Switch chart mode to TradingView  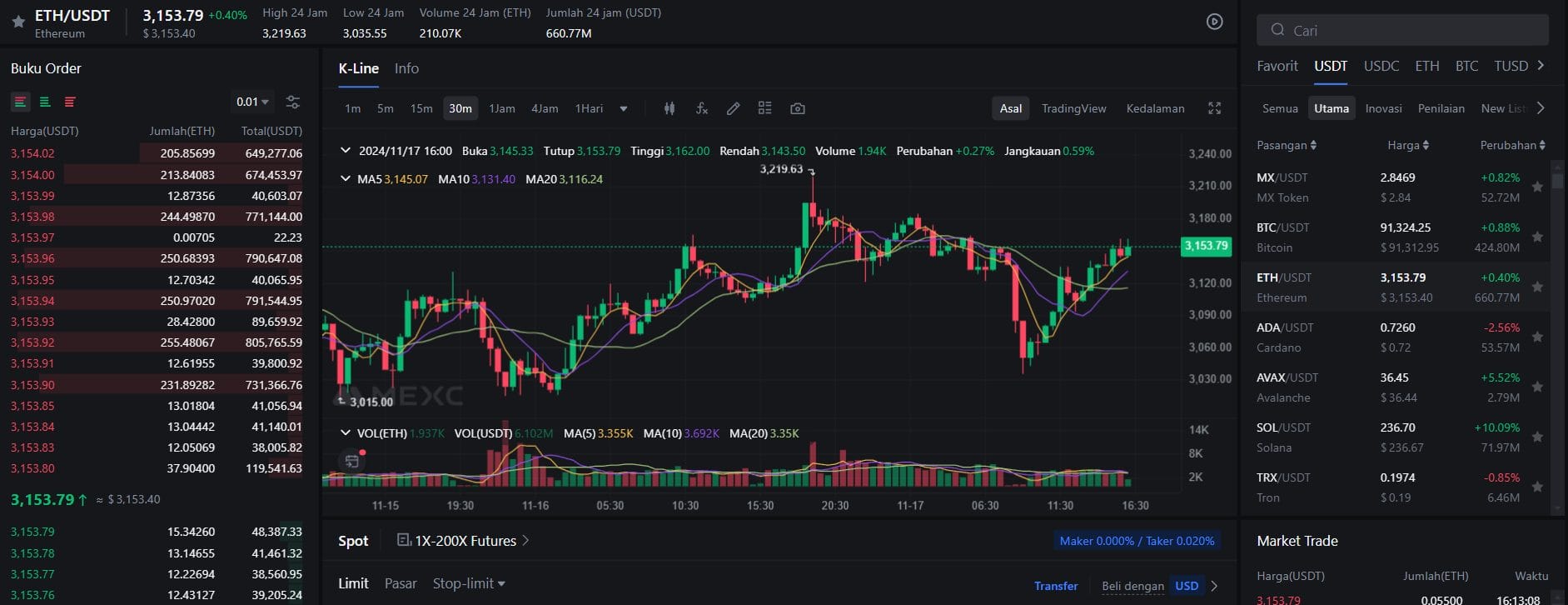click(1074, 108)
